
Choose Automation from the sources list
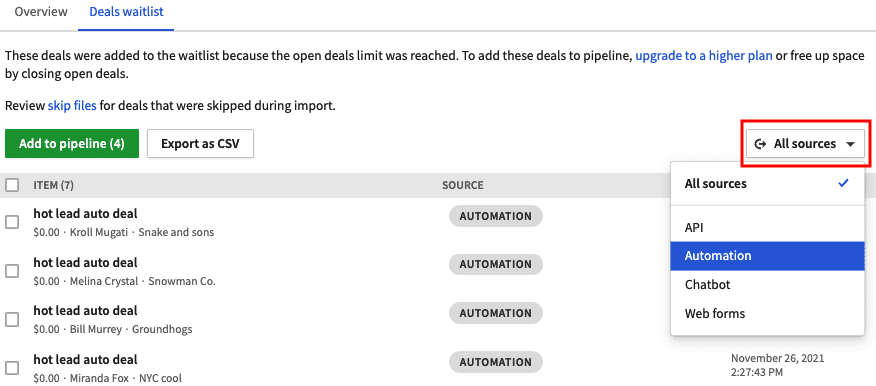[x=768, y=256]
